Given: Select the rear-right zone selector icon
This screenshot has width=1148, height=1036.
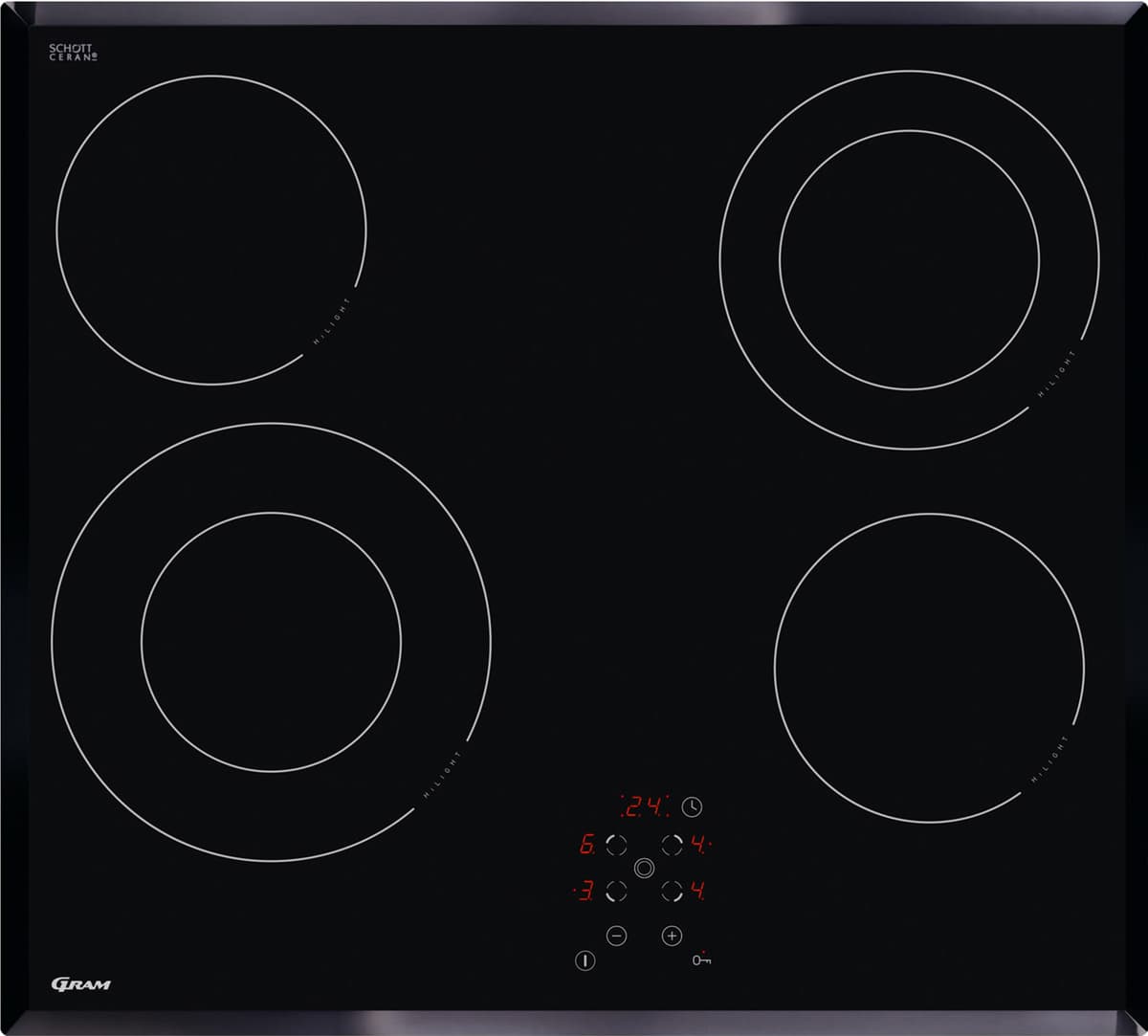Looking at the screenshot, I should click(672, 845).
